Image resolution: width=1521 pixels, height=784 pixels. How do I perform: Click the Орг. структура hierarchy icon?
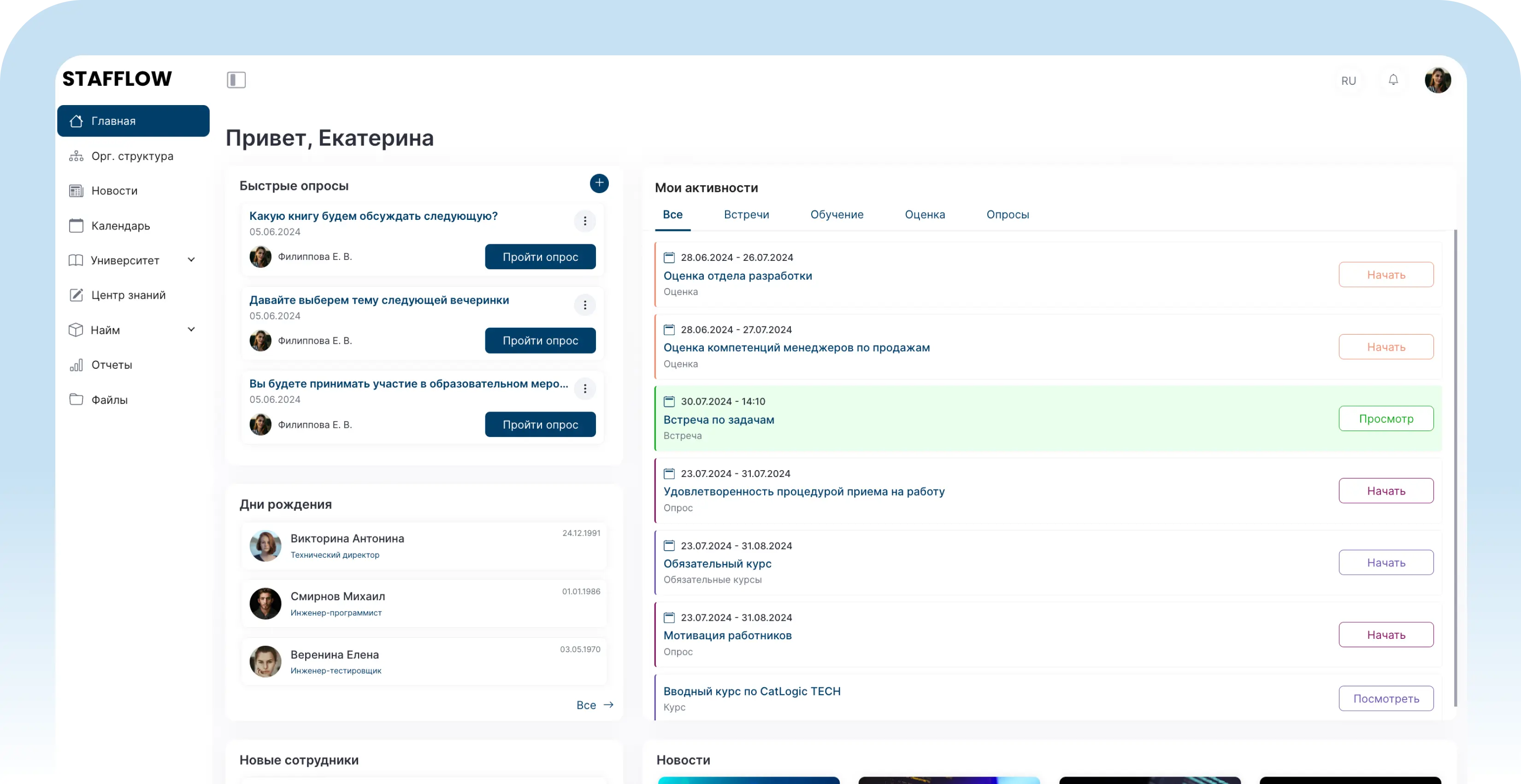point(76,156)
